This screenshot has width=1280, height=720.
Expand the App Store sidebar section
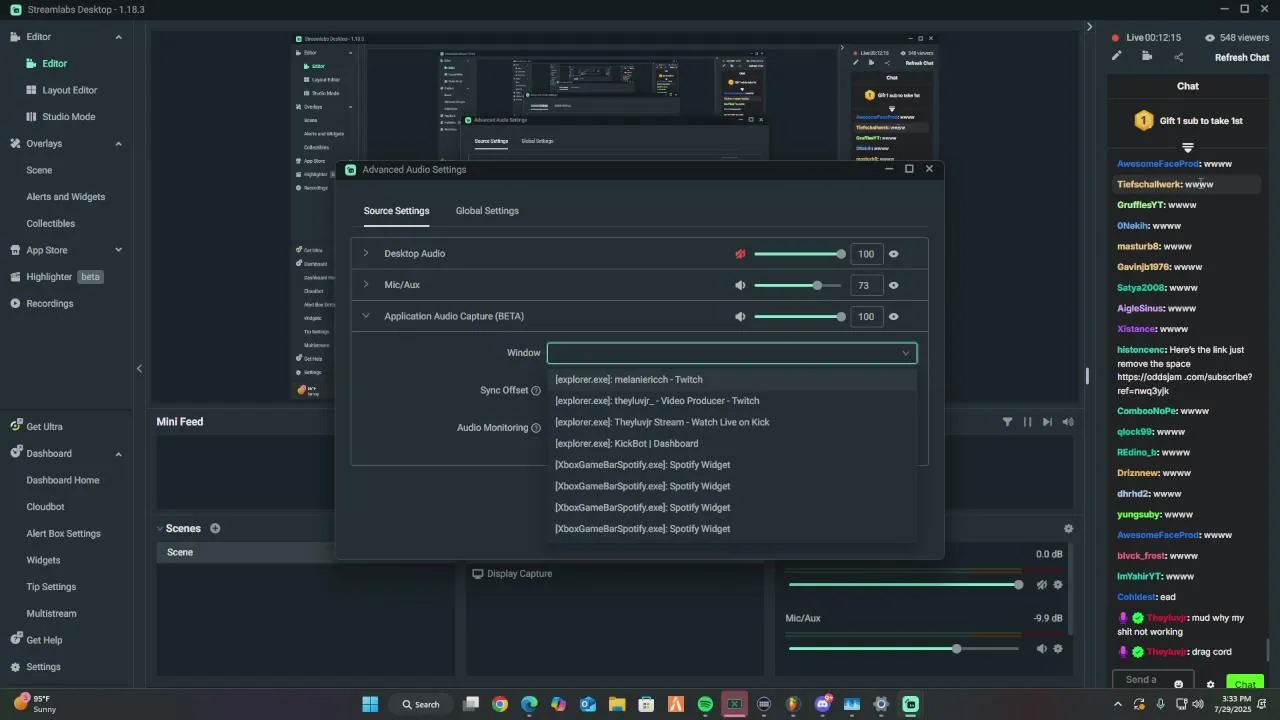(118, 250)
